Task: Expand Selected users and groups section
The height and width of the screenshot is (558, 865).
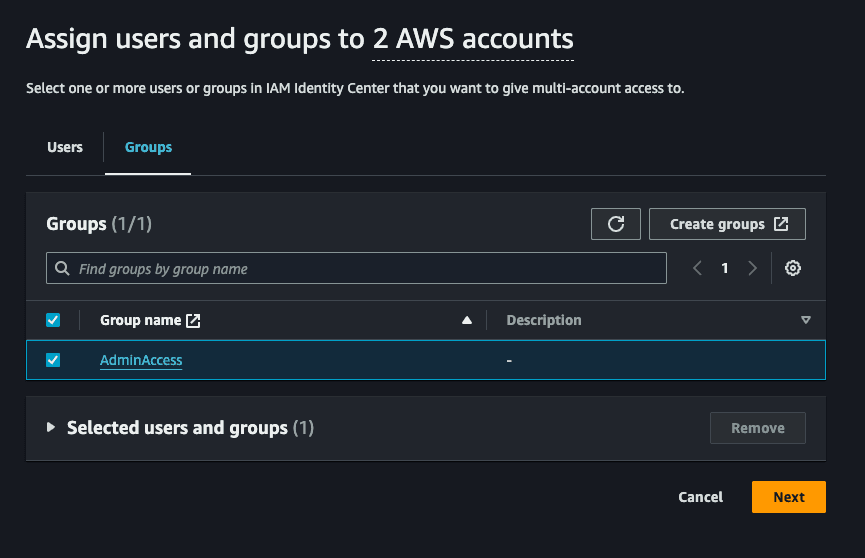Action: coord(51,427)
